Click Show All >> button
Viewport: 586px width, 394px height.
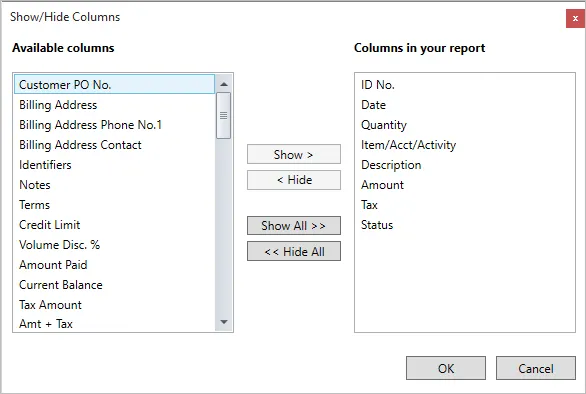294,225
